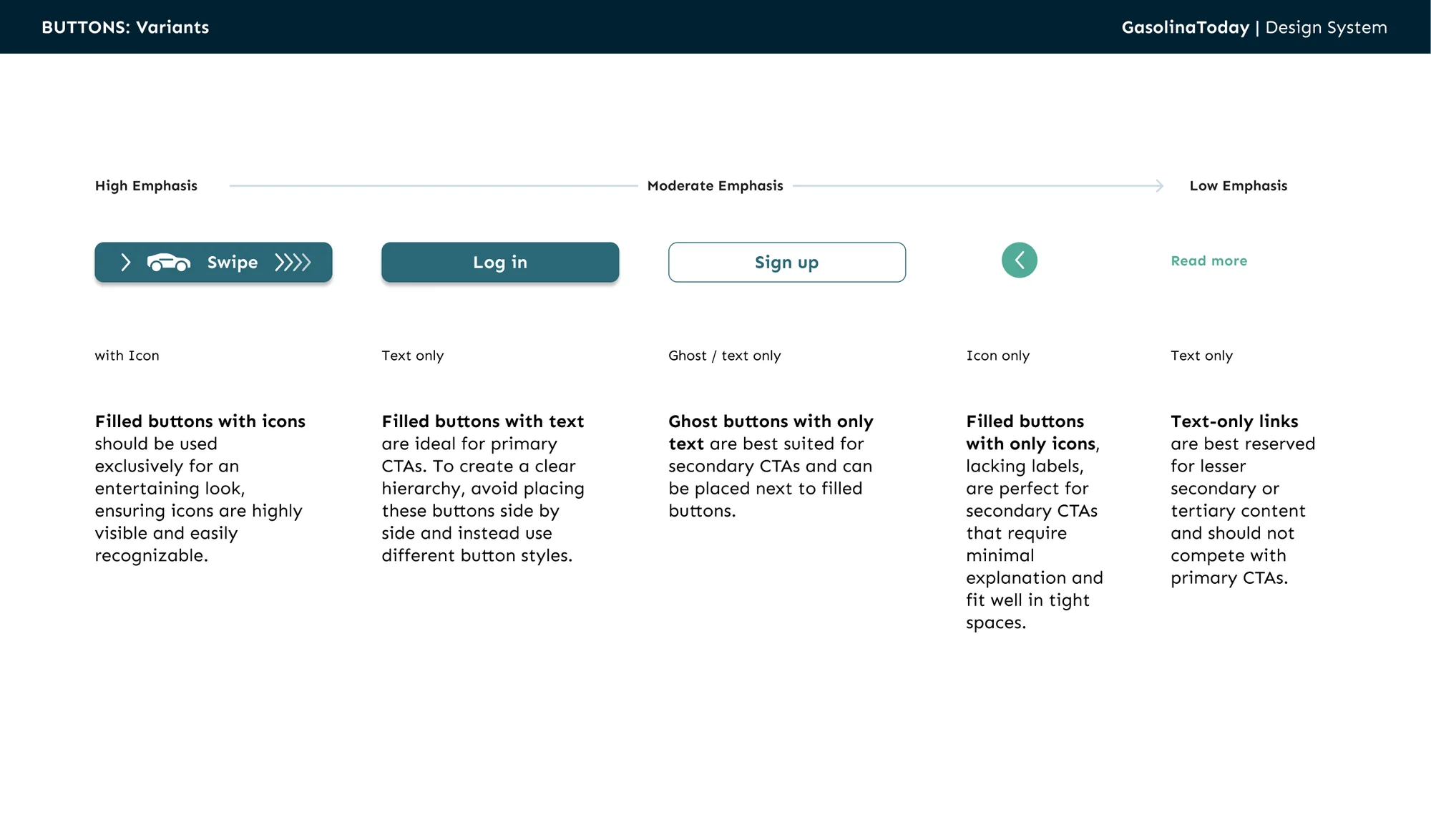The image size is (1431, 840).
Task: Click the 'Filled buttons with text' heading
Action: (x=483, y=421)
